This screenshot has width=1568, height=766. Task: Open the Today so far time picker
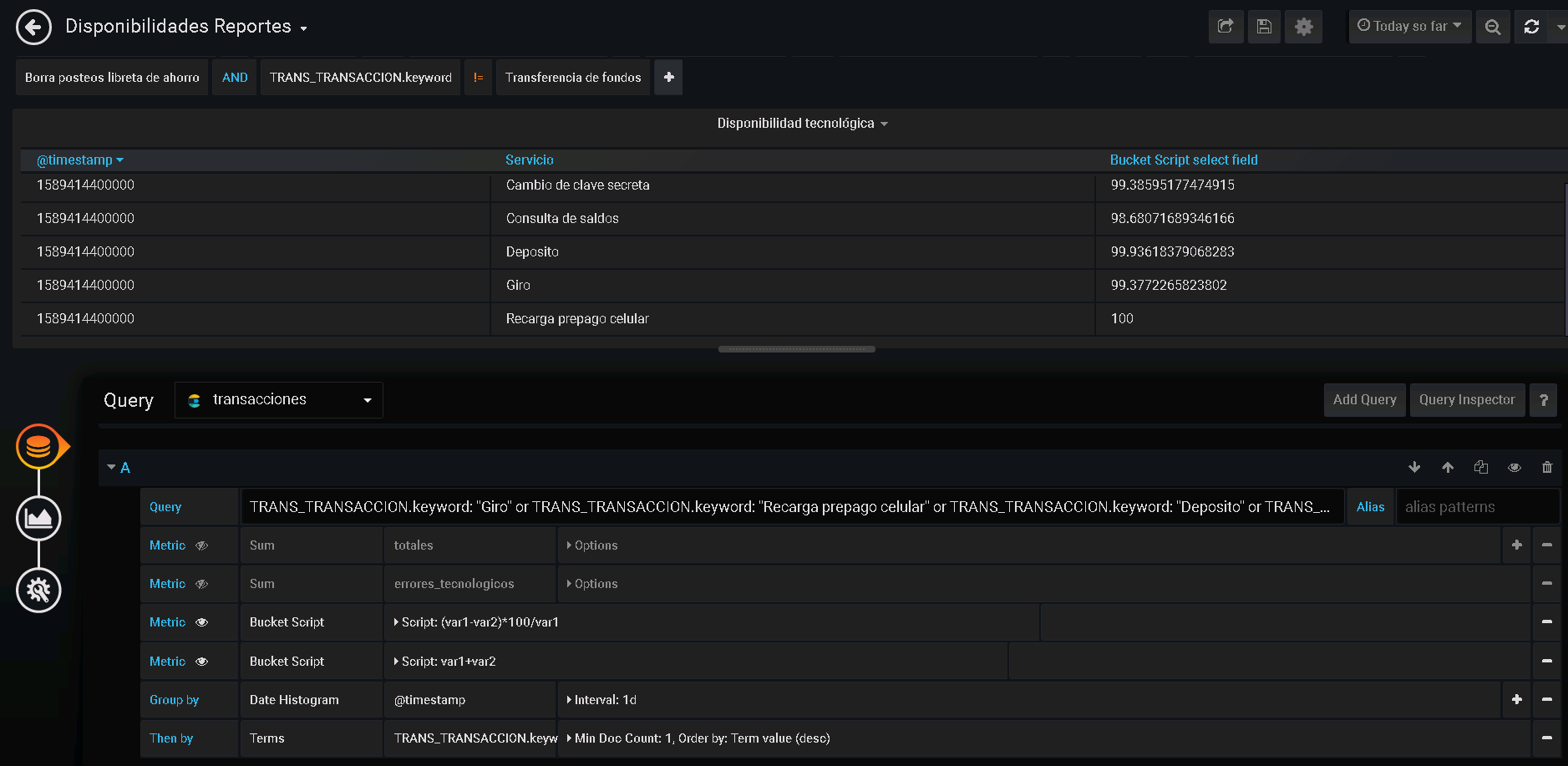tap(1410, 26)
